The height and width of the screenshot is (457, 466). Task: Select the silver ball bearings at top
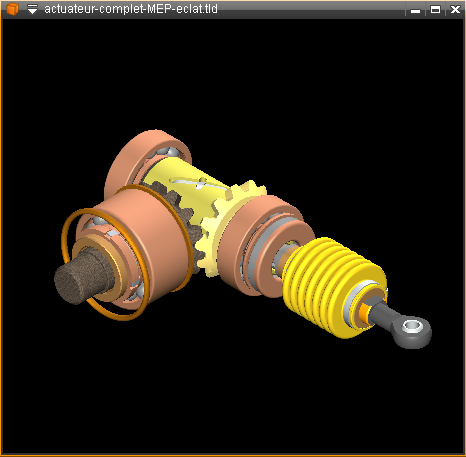point(167,152)
